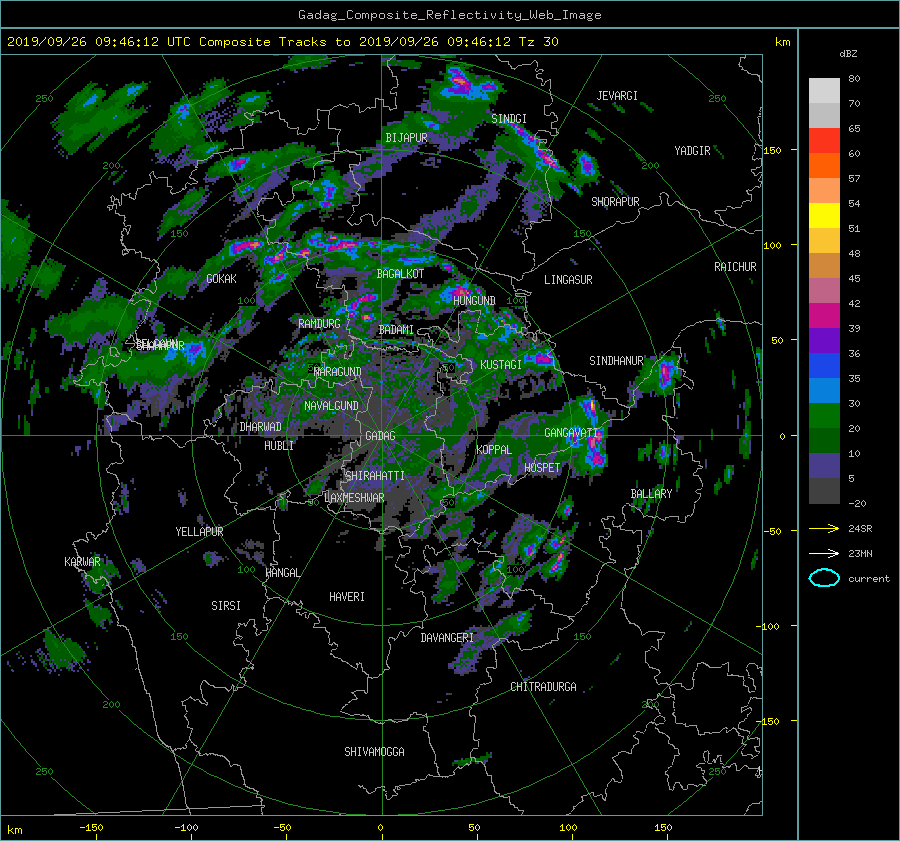Click the BADAMI city label

click(x=396, y=330)
